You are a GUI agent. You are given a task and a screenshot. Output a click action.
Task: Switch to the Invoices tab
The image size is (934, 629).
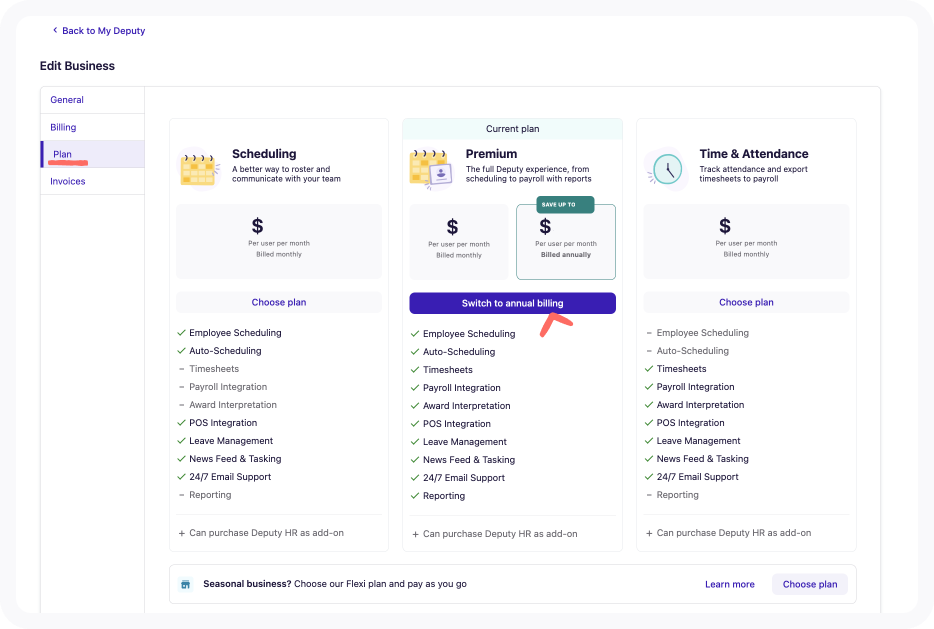pos(68,181)
